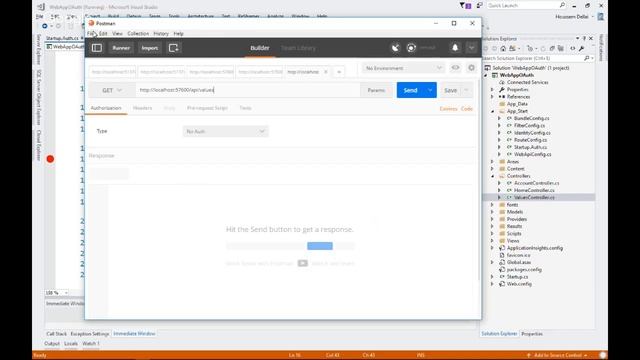Click the Collapse All icon in Solution Explorer
Screen dimensions: 640x360
coord(552,49)
